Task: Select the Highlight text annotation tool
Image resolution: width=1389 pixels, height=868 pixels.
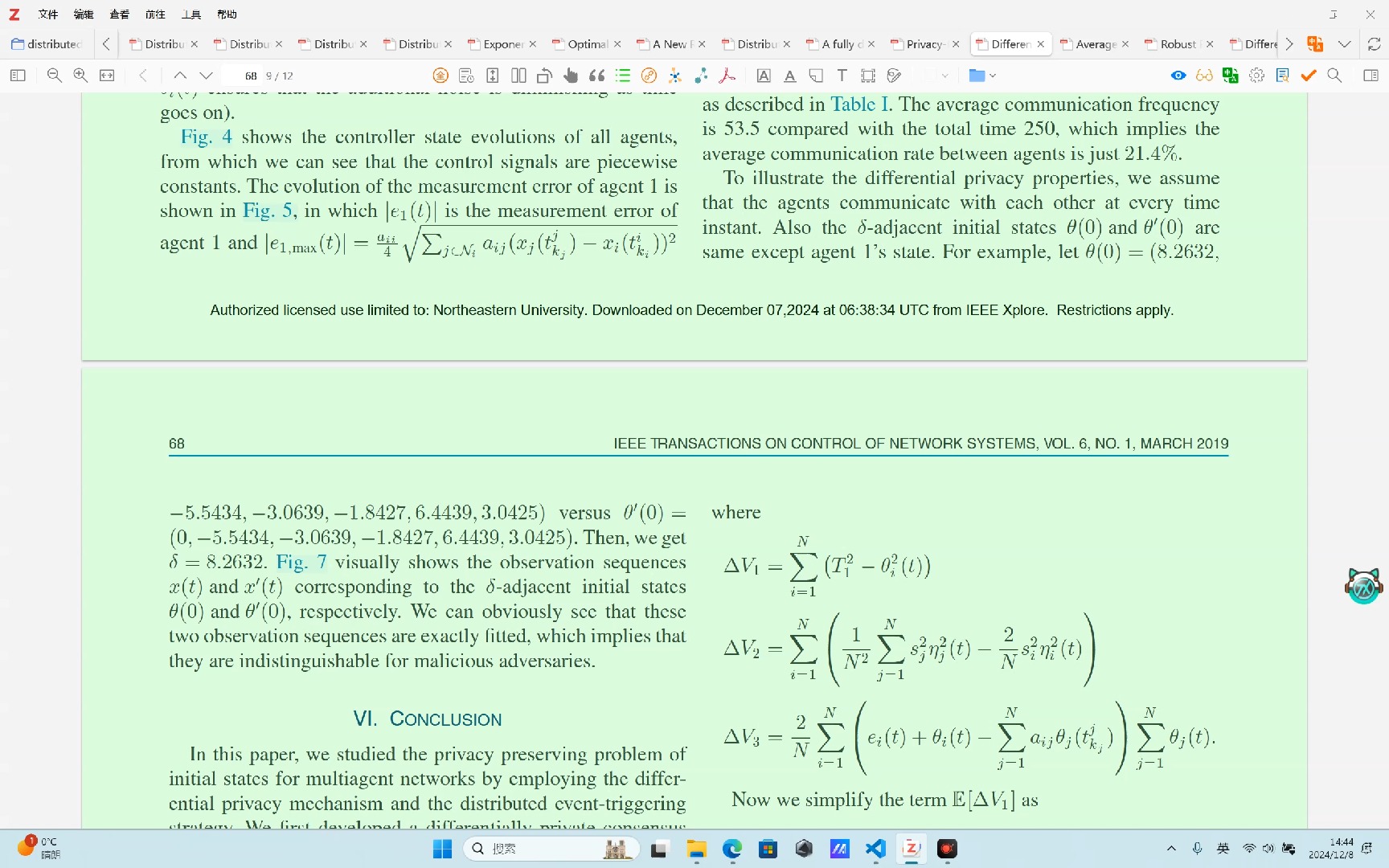Action: tap(764, 75)
